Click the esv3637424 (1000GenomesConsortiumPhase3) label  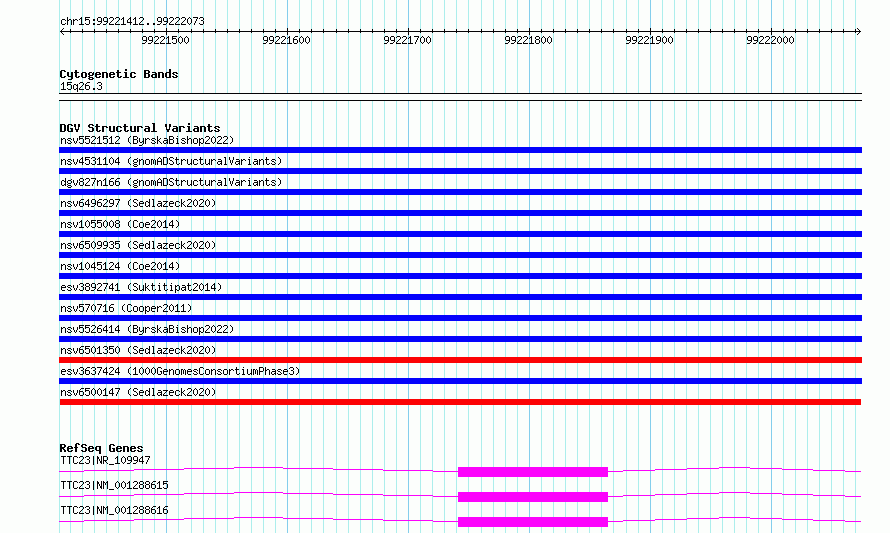click(180, 371)
